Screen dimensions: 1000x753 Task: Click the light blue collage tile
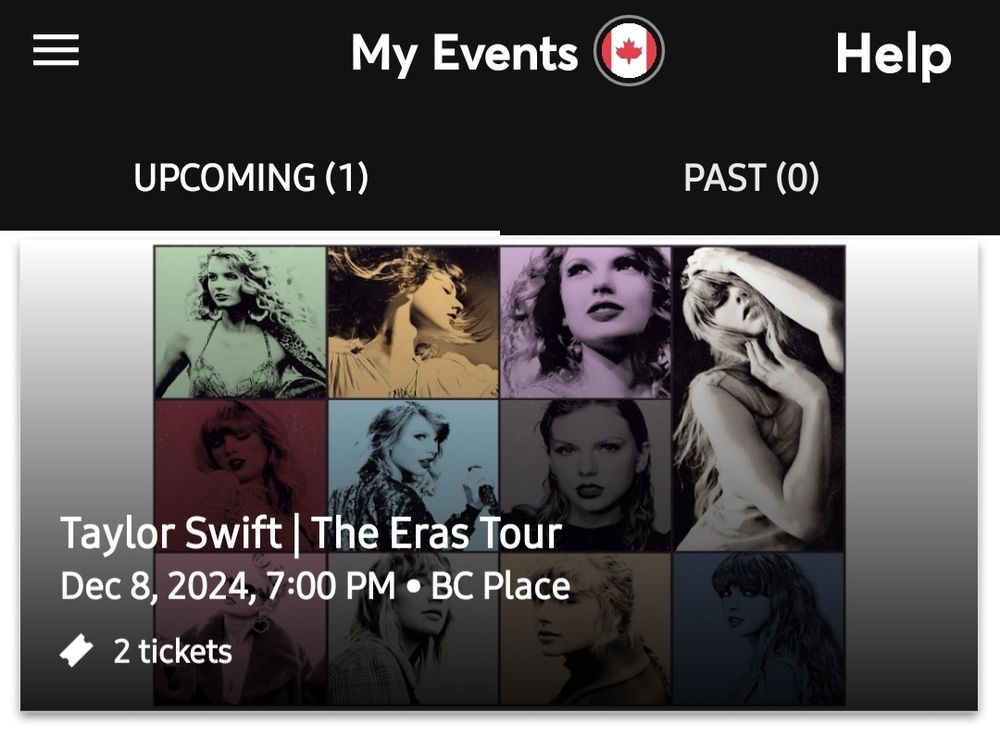413,450
